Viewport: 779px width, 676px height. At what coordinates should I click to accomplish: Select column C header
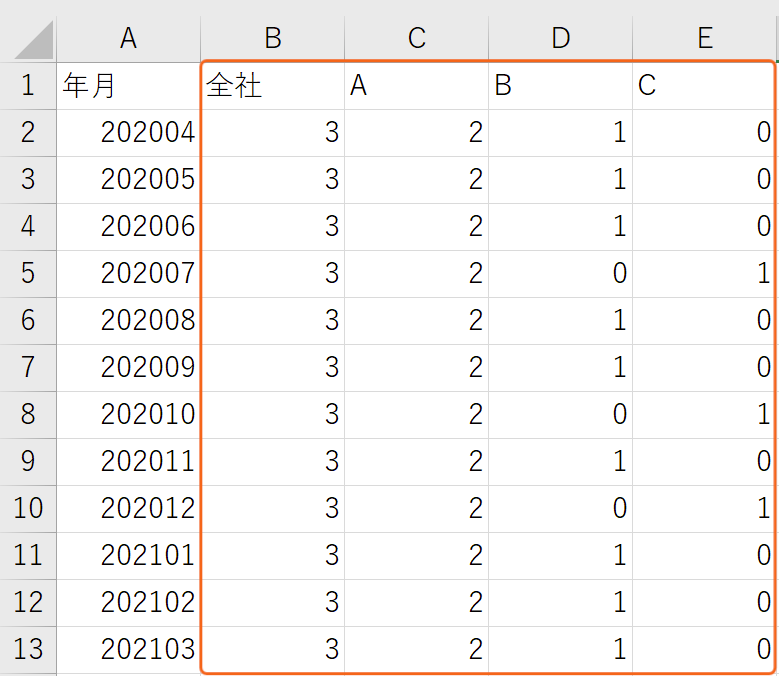[417, 39]
